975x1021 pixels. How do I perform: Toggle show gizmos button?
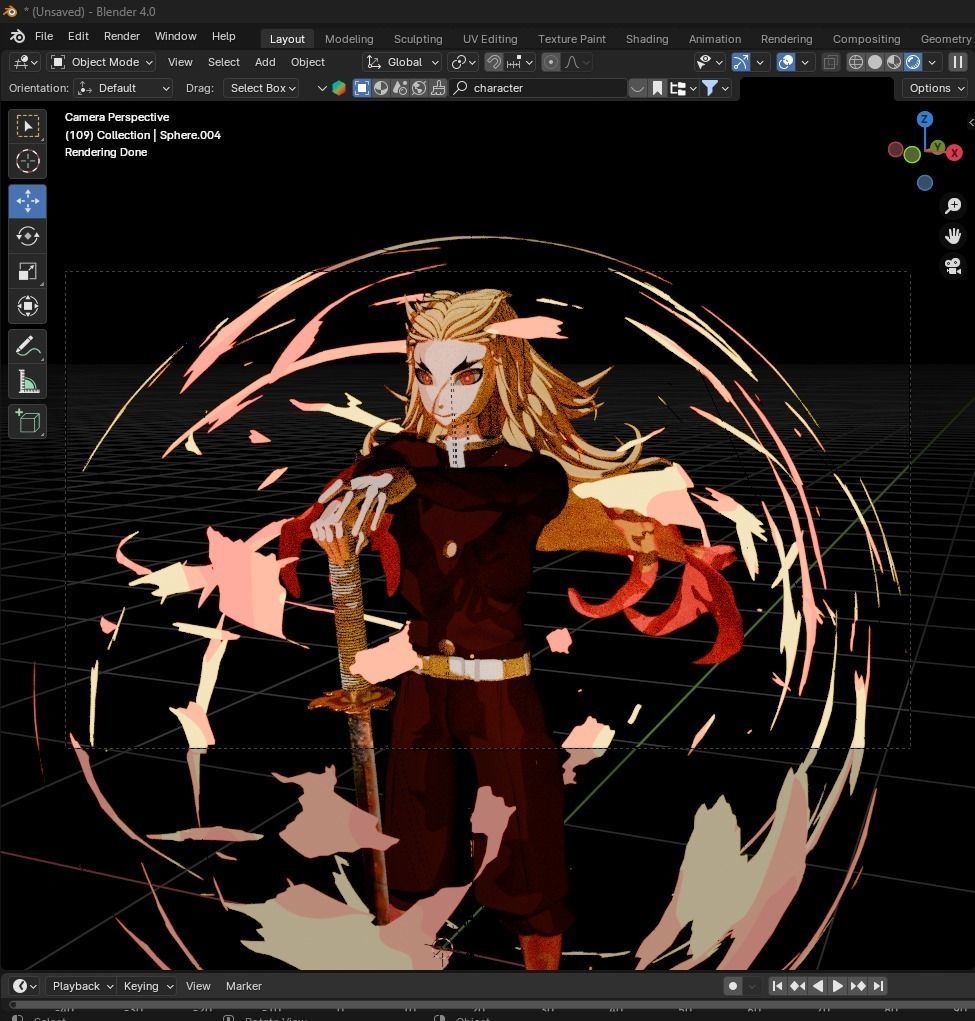(741, 63)
